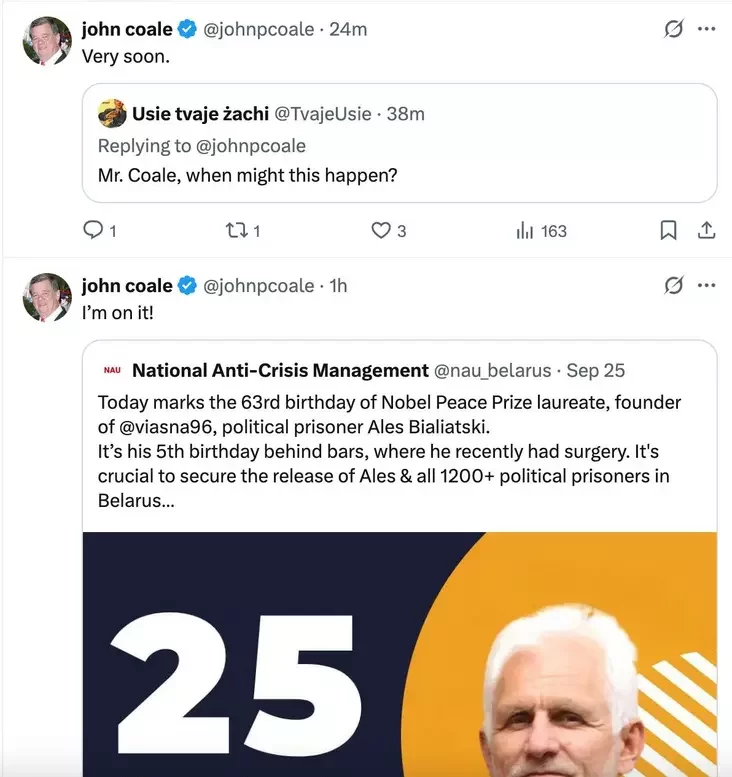
Task: Open quoted tweet by Usie tvaje žachi
Action: 400,160
